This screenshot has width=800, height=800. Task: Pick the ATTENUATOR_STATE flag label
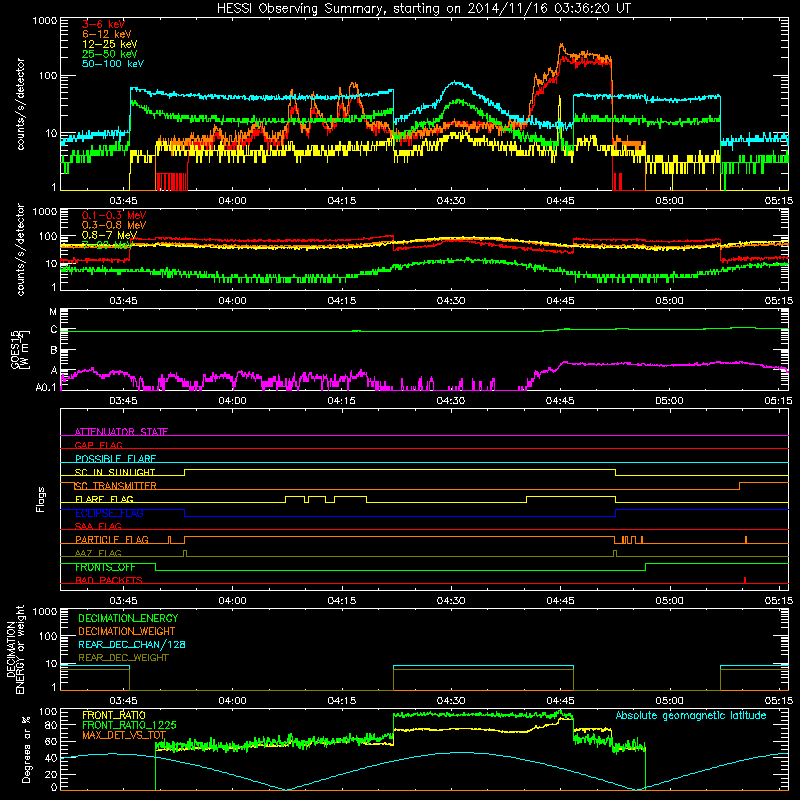[121, 432]
